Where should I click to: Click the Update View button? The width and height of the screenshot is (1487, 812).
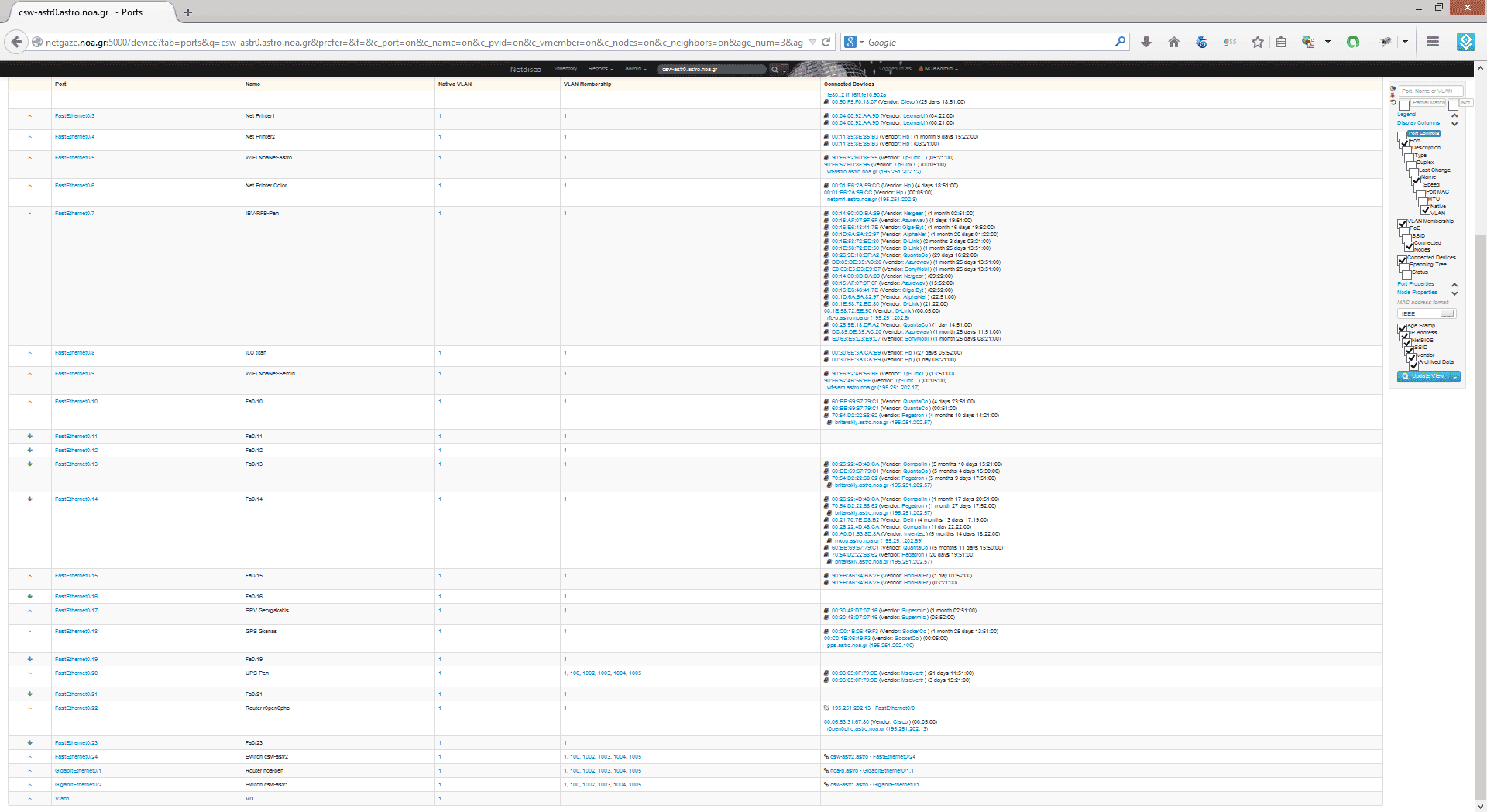click(x=1423, y=377)
